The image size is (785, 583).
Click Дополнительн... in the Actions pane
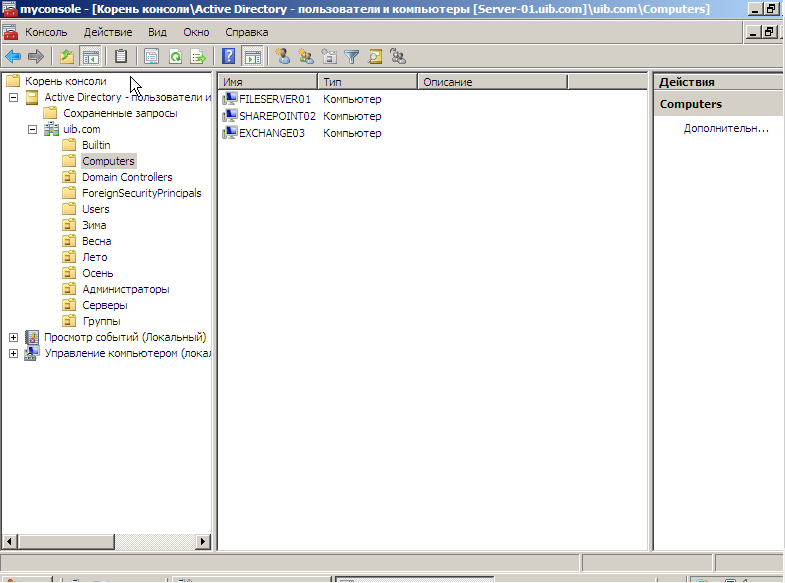726,129
